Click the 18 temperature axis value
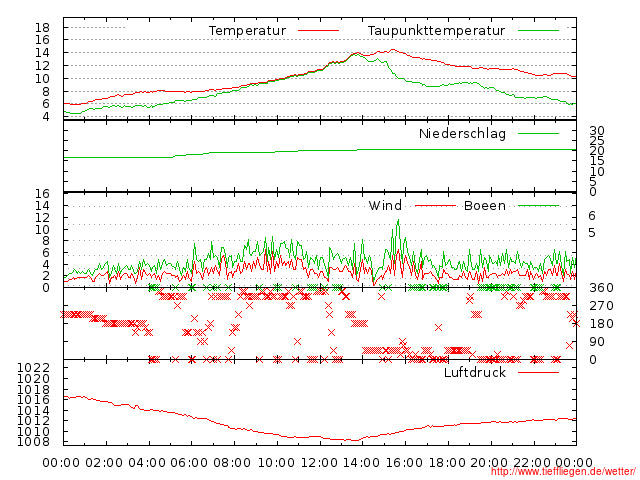The image size is (640, 480). [x=42, y=28]
